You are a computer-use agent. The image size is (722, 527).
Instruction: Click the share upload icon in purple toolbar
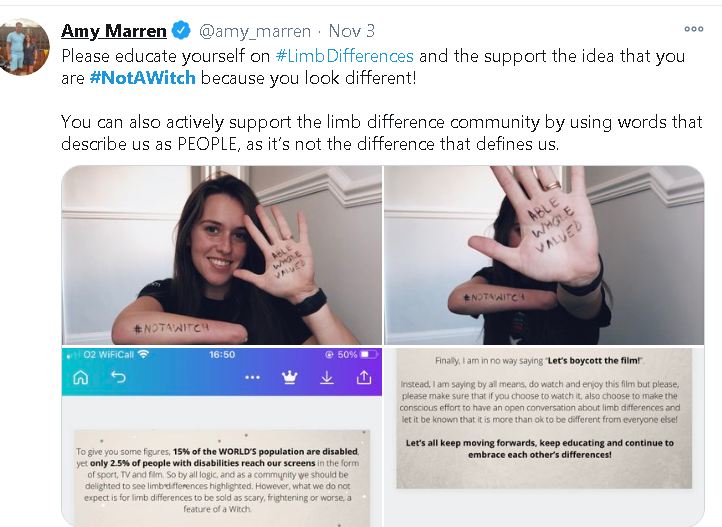point(364,377)
